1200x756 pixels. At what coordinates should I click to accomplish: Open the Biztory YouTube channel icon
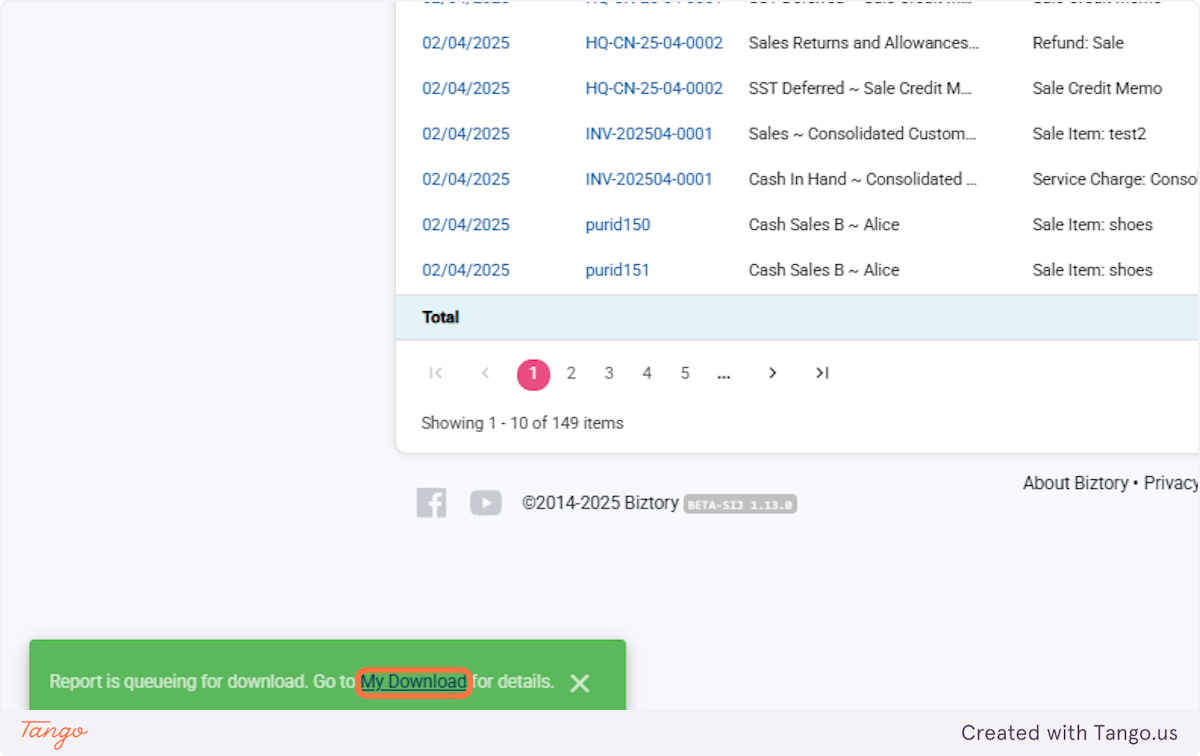click(486, 503)
